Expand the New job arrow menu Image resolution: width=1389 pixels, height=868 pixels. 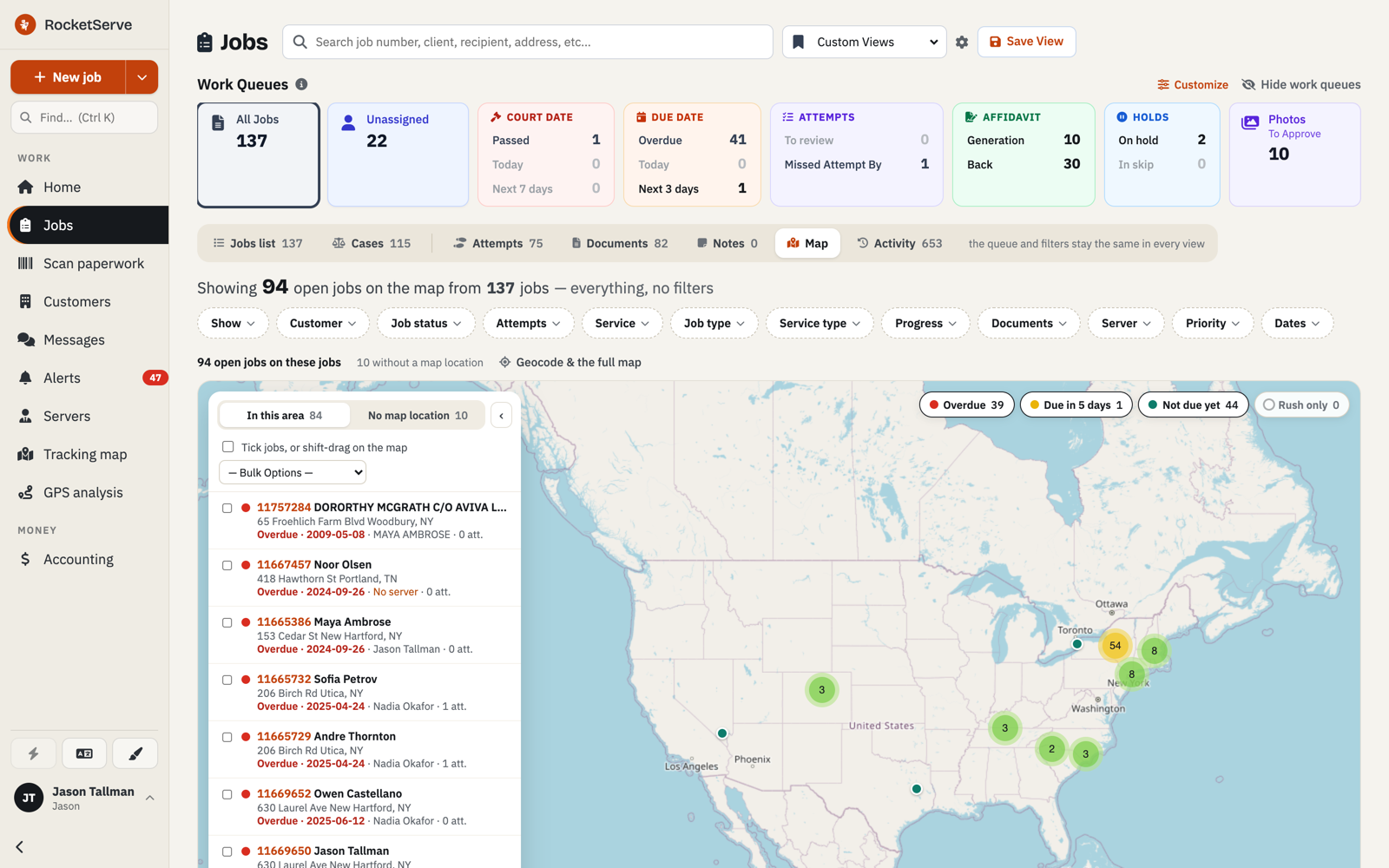click(142, 77)
